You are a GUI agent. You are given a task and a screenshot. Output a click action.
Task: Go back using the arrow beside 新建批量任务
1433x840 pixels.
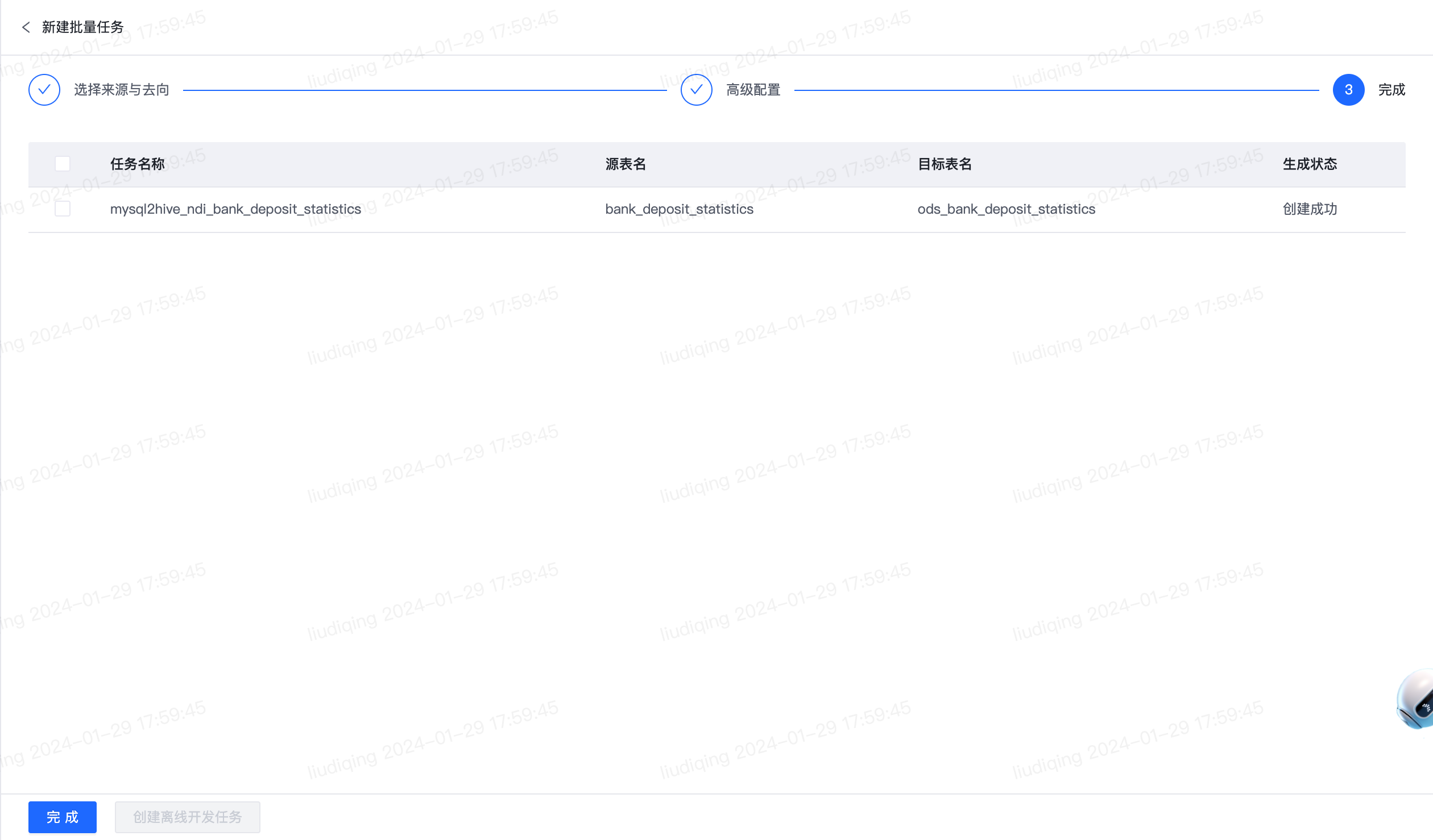point(26,27)
